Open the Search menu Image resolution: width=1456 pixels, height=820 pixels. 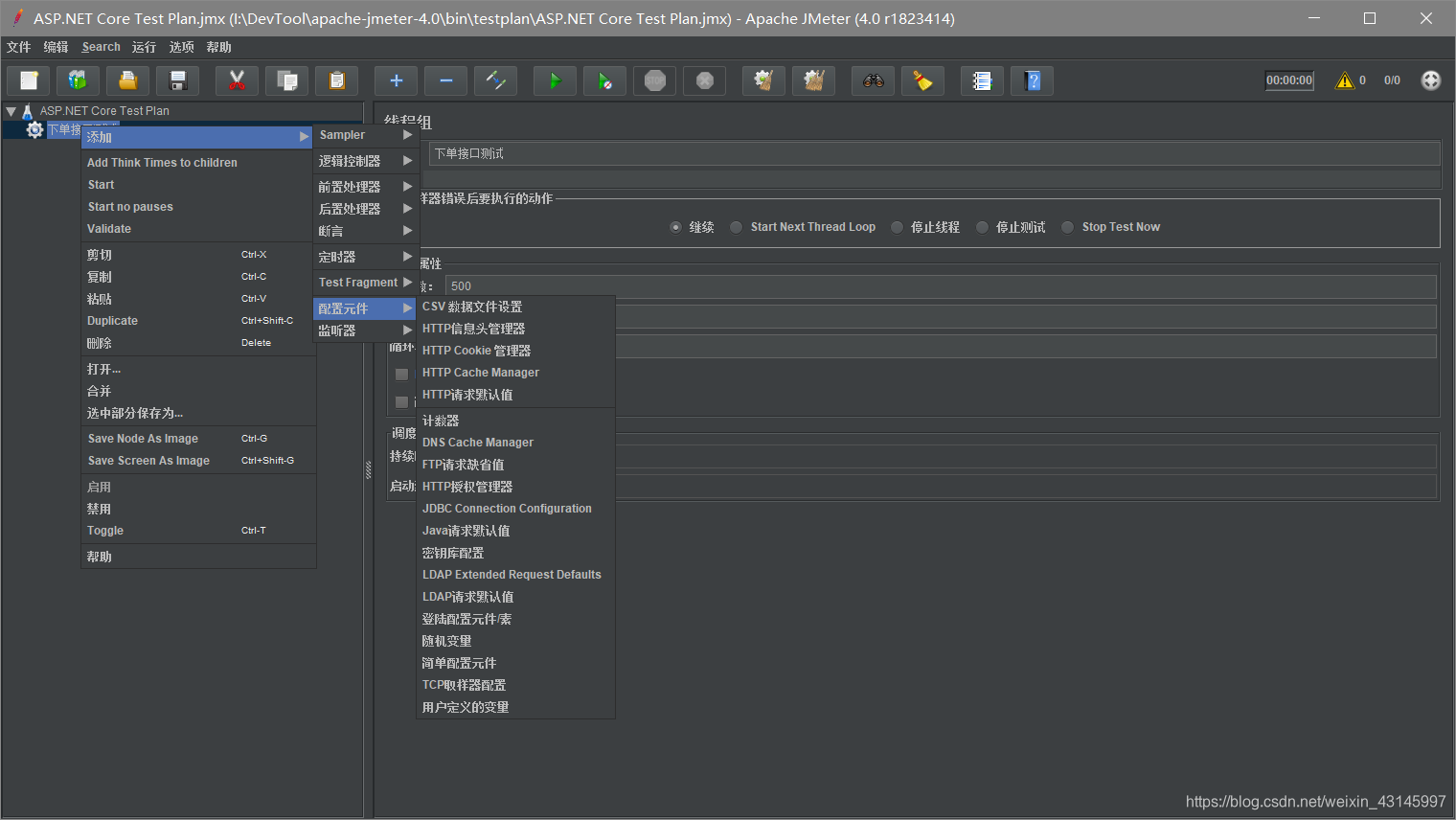(102, 47)
